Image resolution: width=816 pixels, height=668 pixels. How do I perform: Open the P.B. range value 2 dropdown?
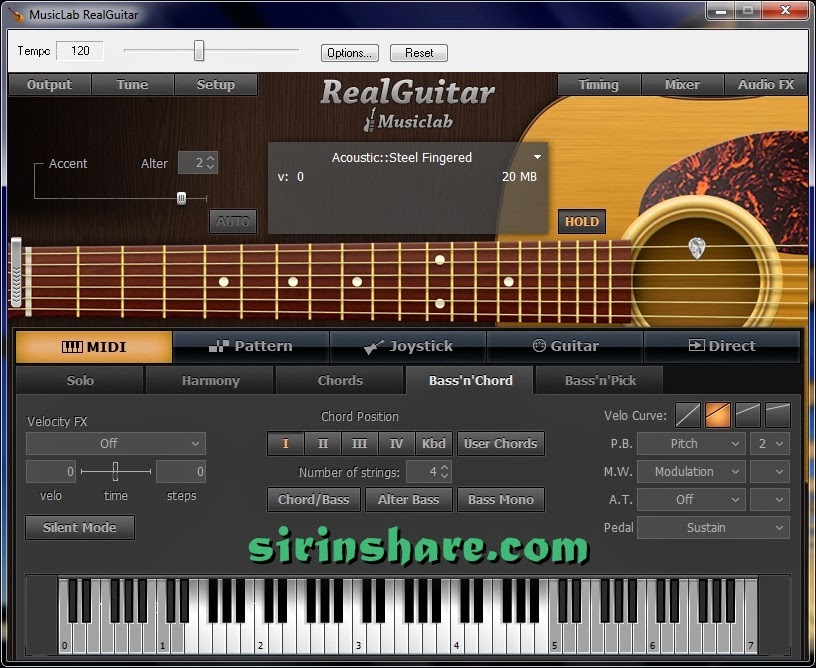(770, 444)
